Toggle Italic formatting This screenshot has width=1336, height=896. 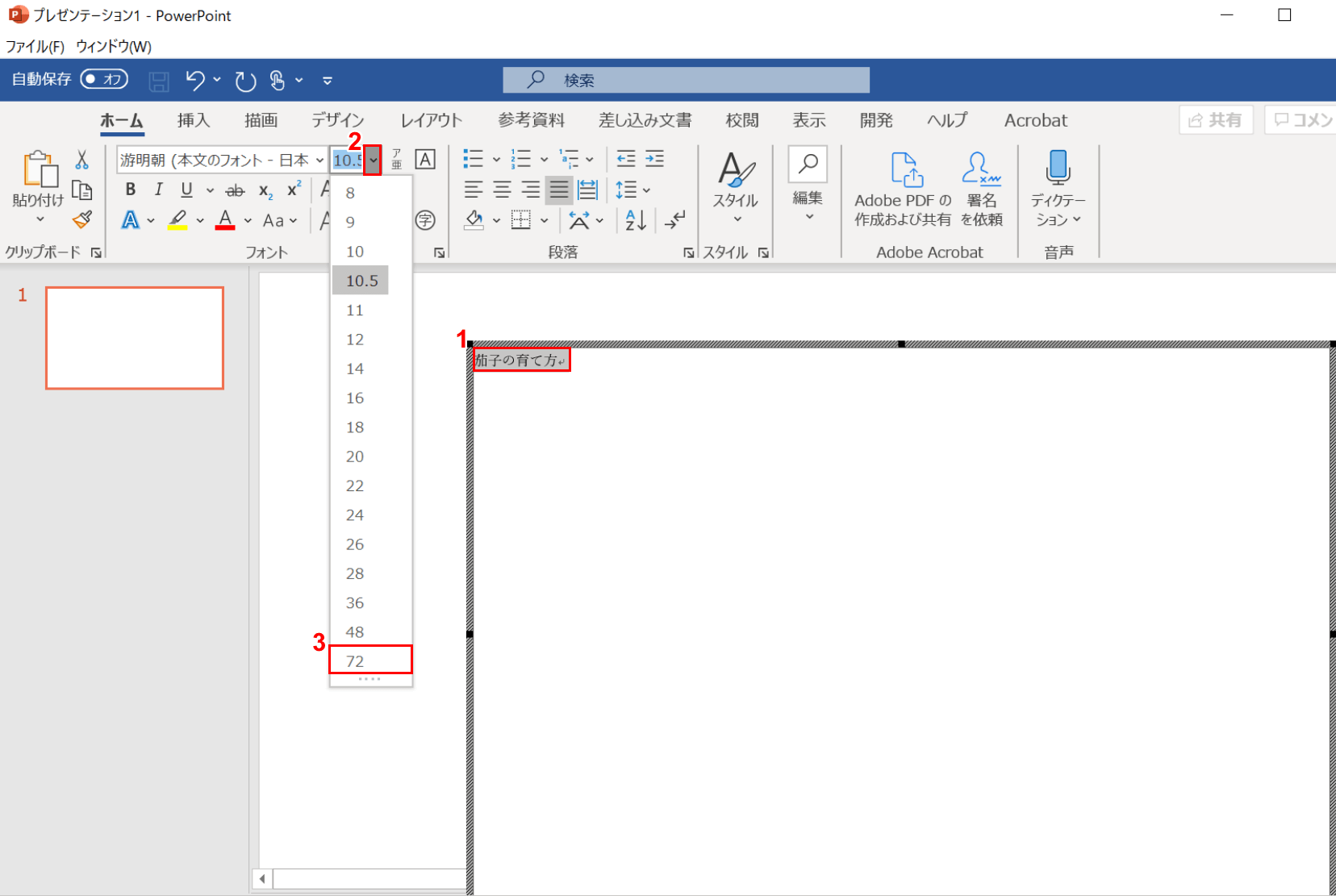(159, 190)
